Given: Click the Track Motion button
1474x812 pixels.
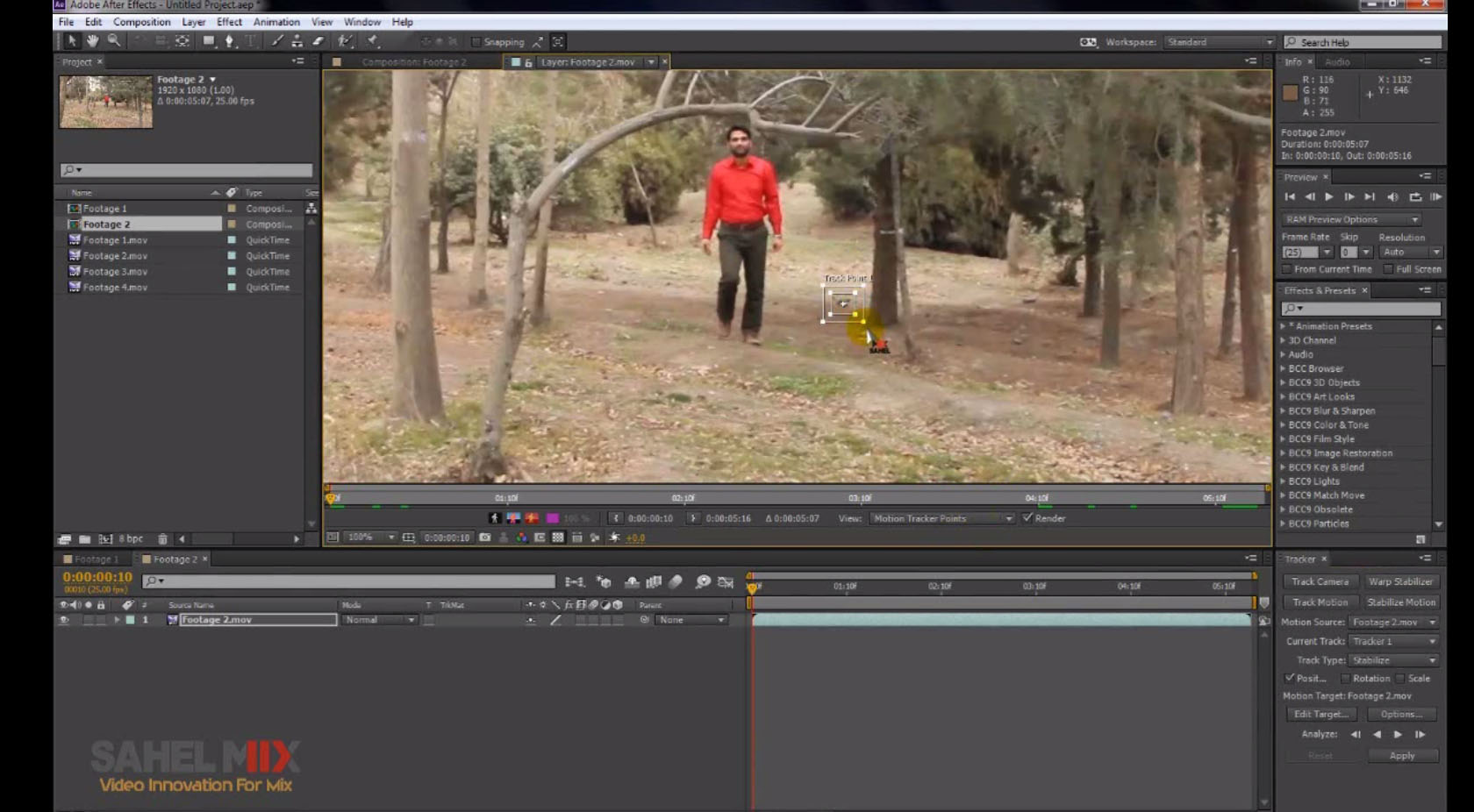Looking at the screenshot, I should [x=1320, y=602].
